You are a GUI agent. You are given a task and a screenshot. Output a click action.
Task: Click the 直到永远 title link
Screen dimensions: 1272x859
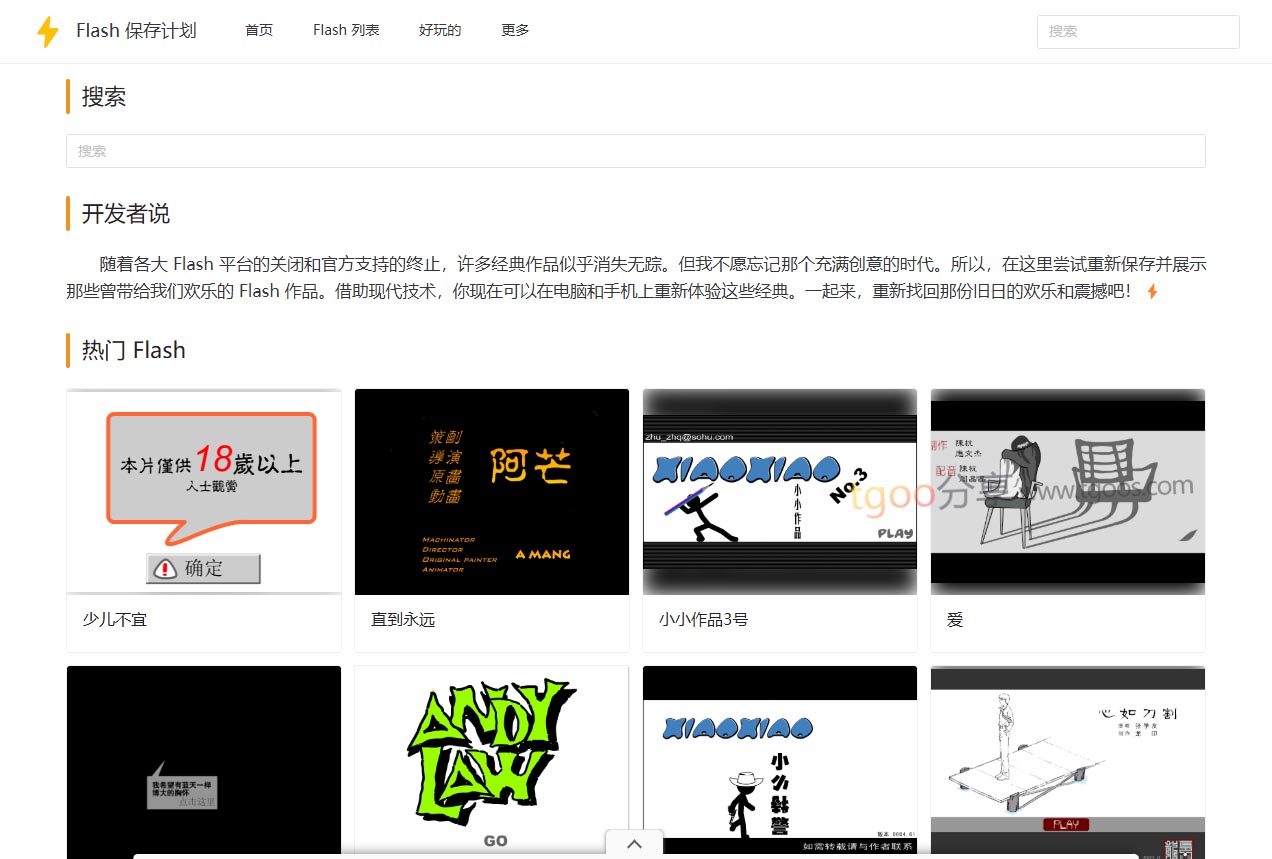coord(403,620)
